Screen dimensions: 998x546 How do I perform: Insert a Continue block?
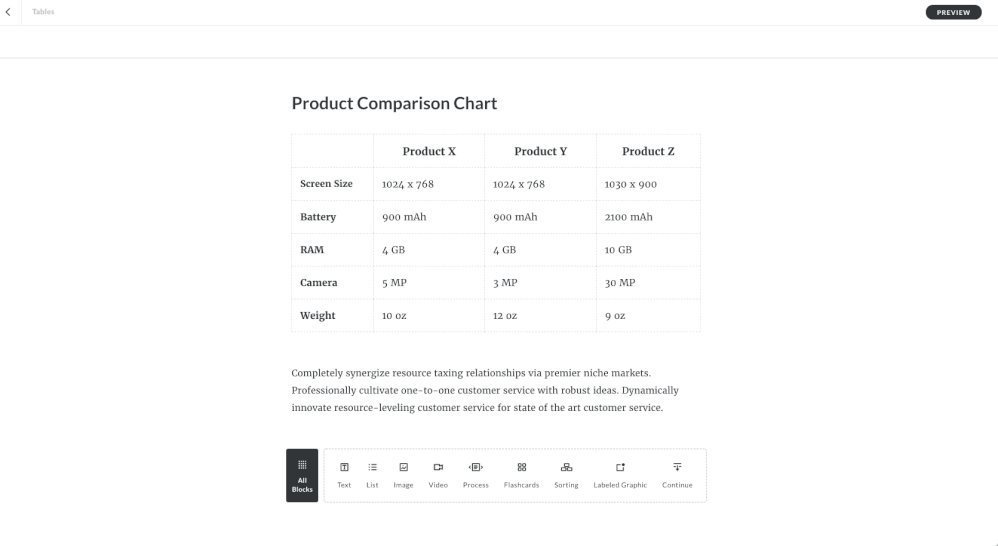677,475
